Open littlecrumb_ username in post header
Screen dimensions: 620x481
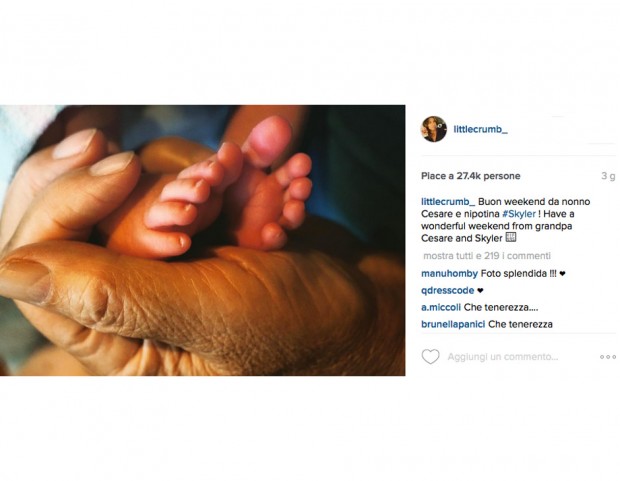click(x=480, y=129)
